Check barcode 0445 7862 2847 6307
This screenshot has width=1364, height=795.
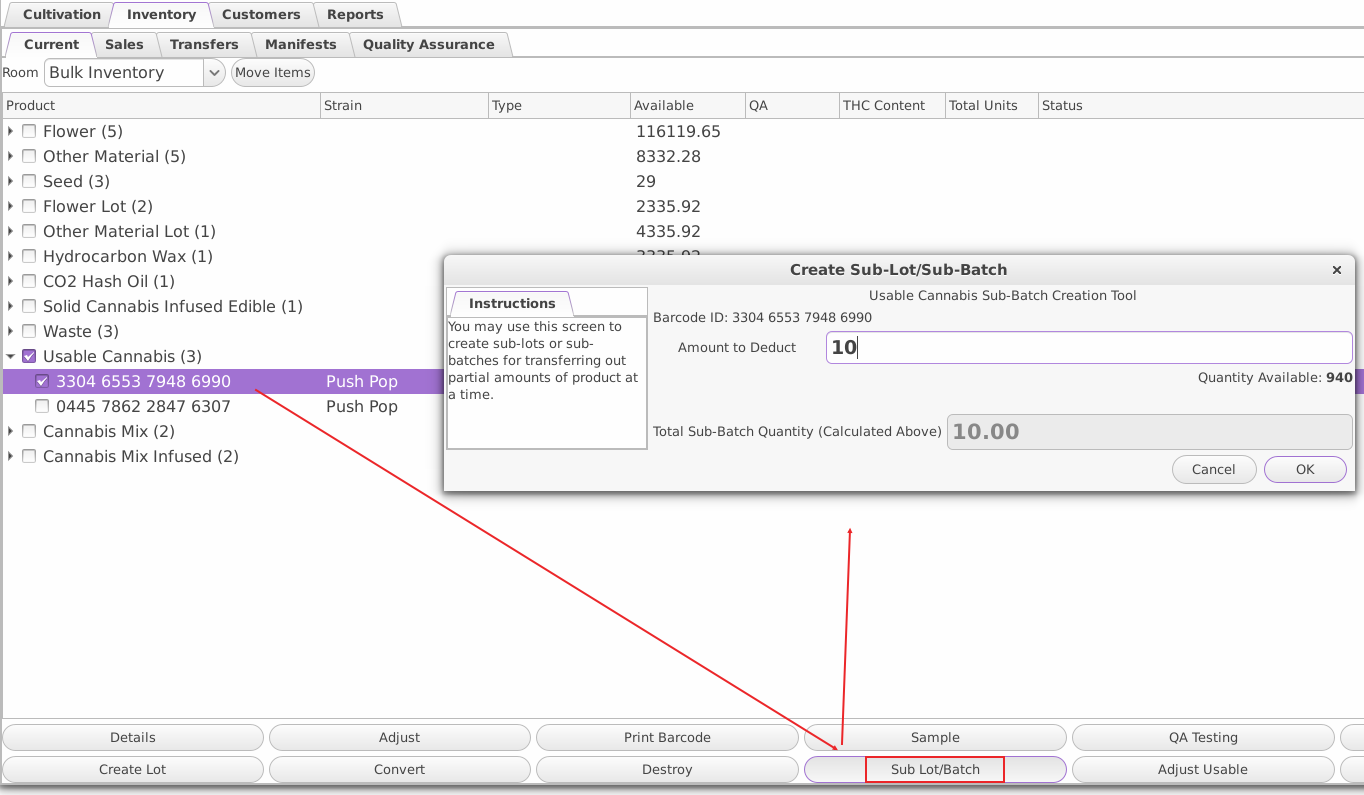point(42,406)
